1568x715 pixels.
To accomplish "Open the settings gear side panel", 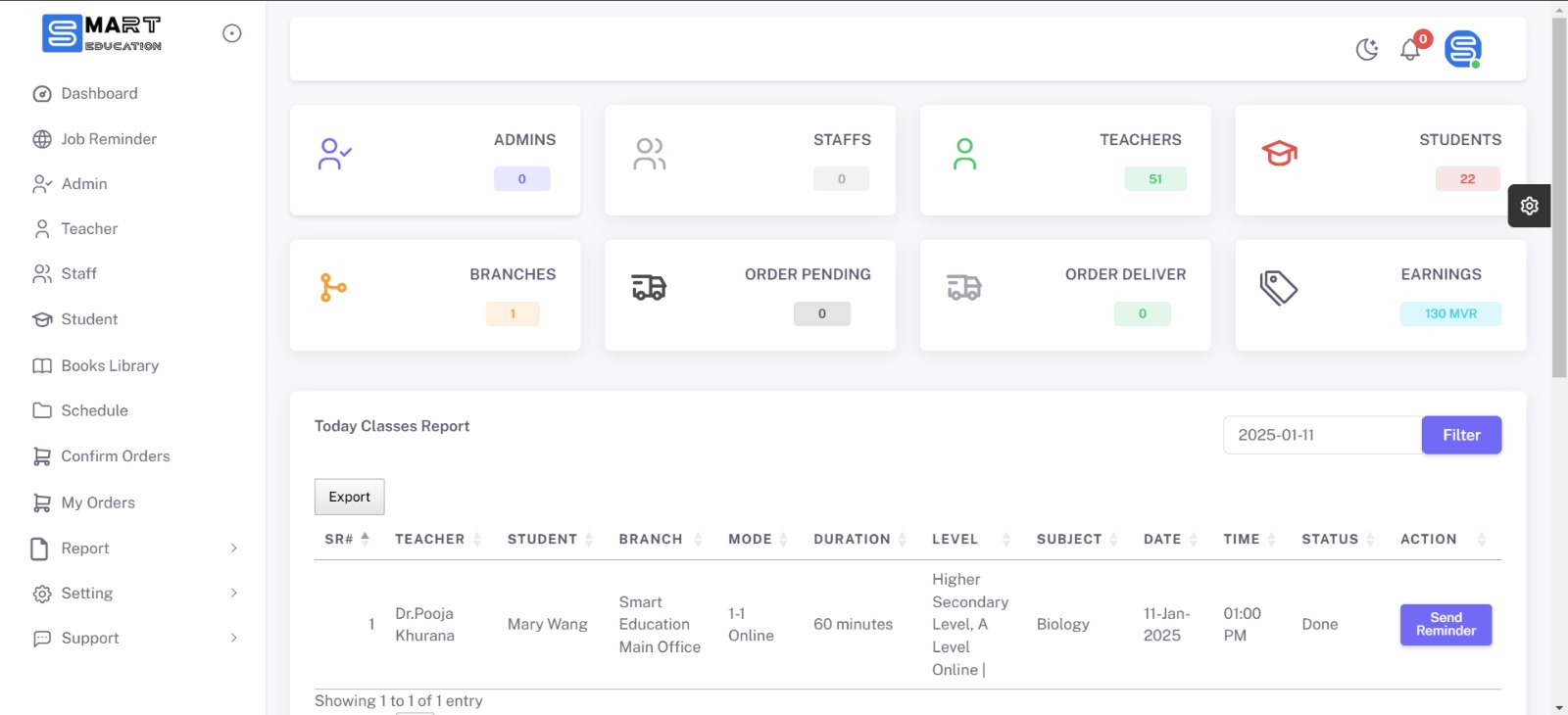I will 1529,206.
